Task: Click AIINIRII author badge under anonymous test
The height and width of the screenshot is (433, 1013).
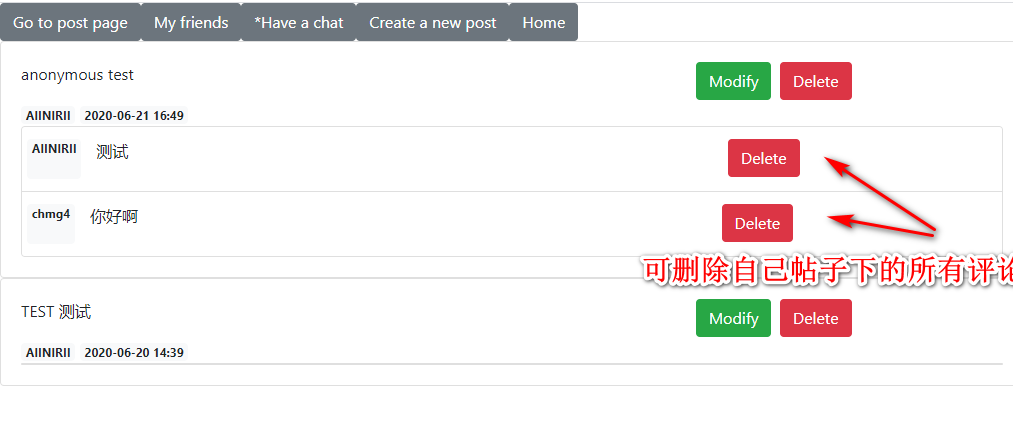Action: point(48,116)
